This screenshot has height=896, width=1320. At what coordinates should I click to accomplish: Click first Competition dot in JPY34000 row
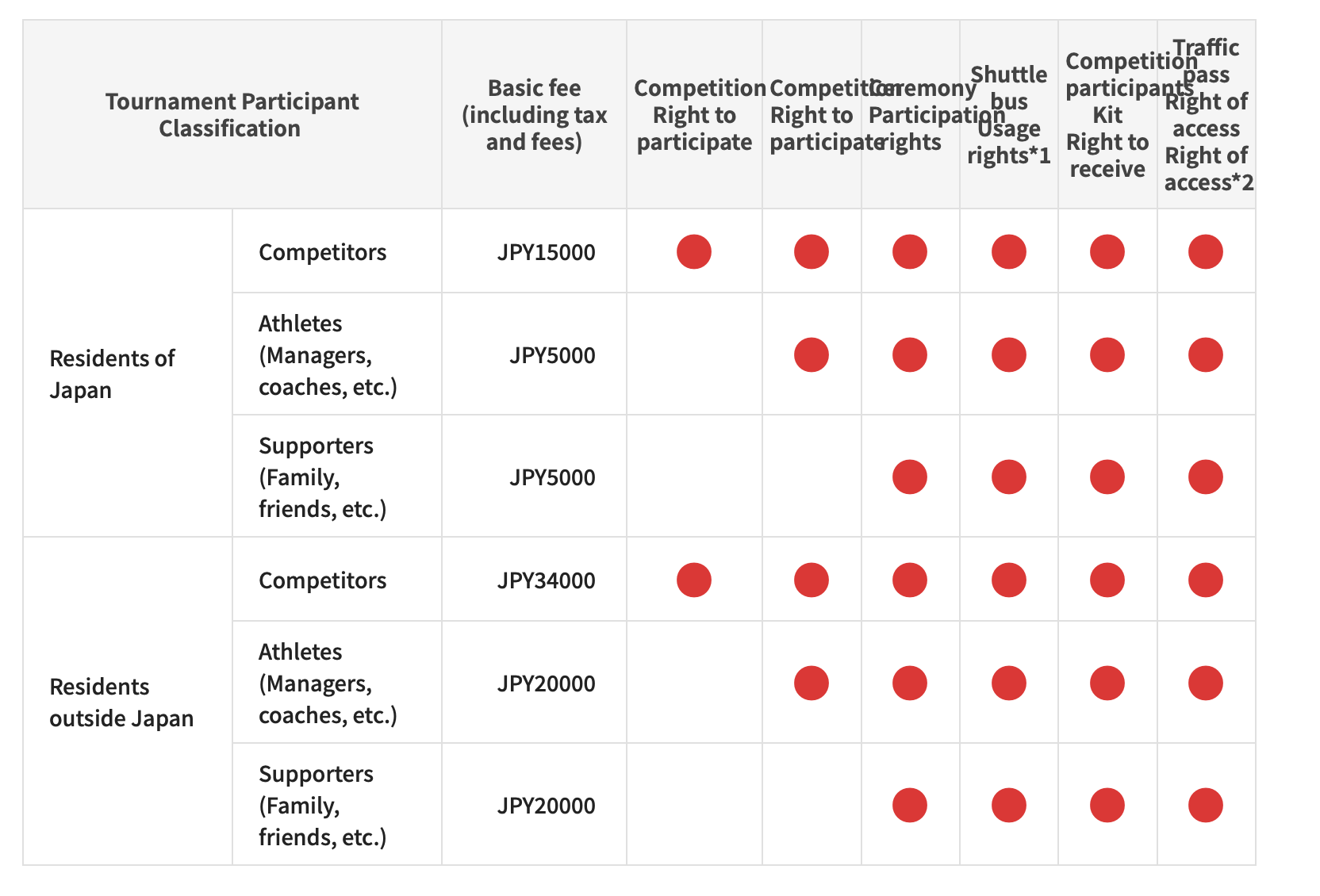pos(693,580)
